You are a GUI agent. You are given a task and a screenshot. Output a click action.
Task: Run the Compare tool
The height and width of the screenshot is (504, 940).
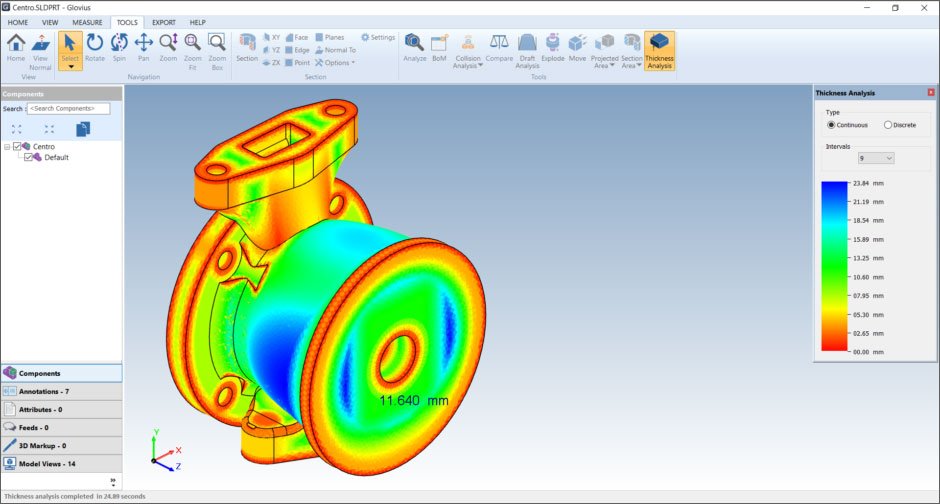[x=499, y=48]
